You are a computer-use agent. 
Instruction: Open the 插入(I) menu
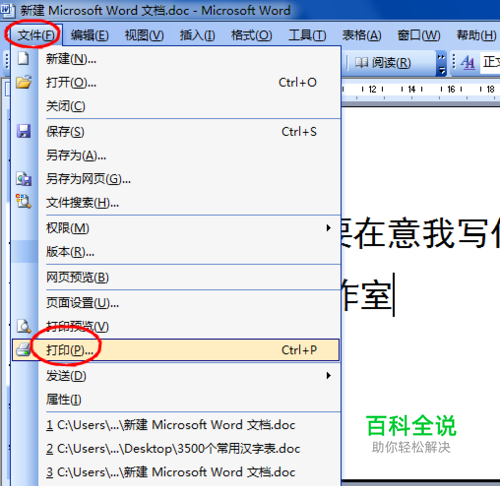click(x=197, y=35)
